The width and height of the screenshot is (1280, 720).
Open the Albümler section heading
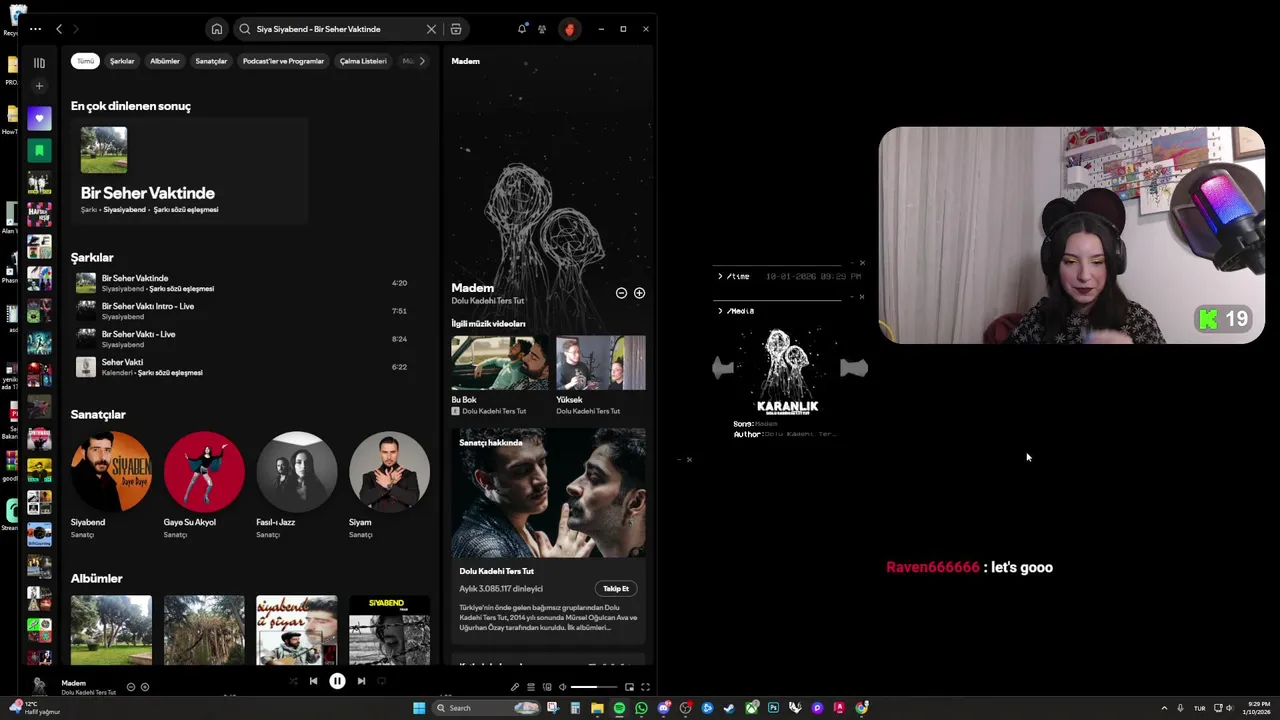pyautogui.click(x=96, y=579)
